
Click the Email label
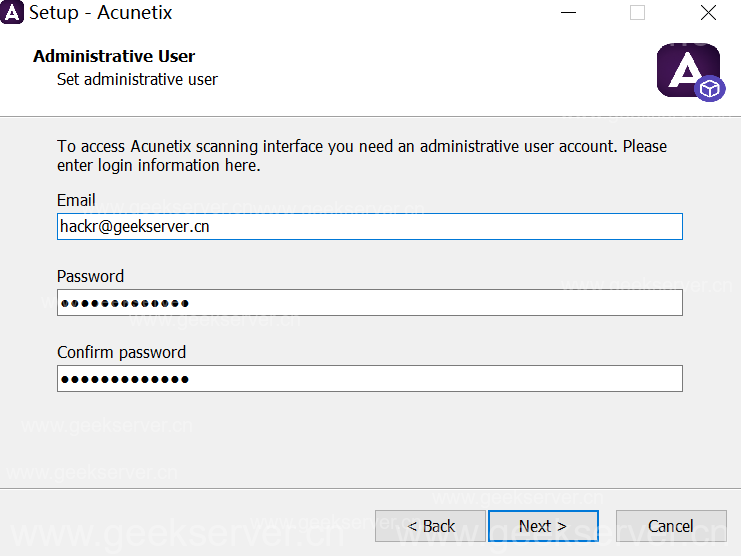(x=76, y=200)
